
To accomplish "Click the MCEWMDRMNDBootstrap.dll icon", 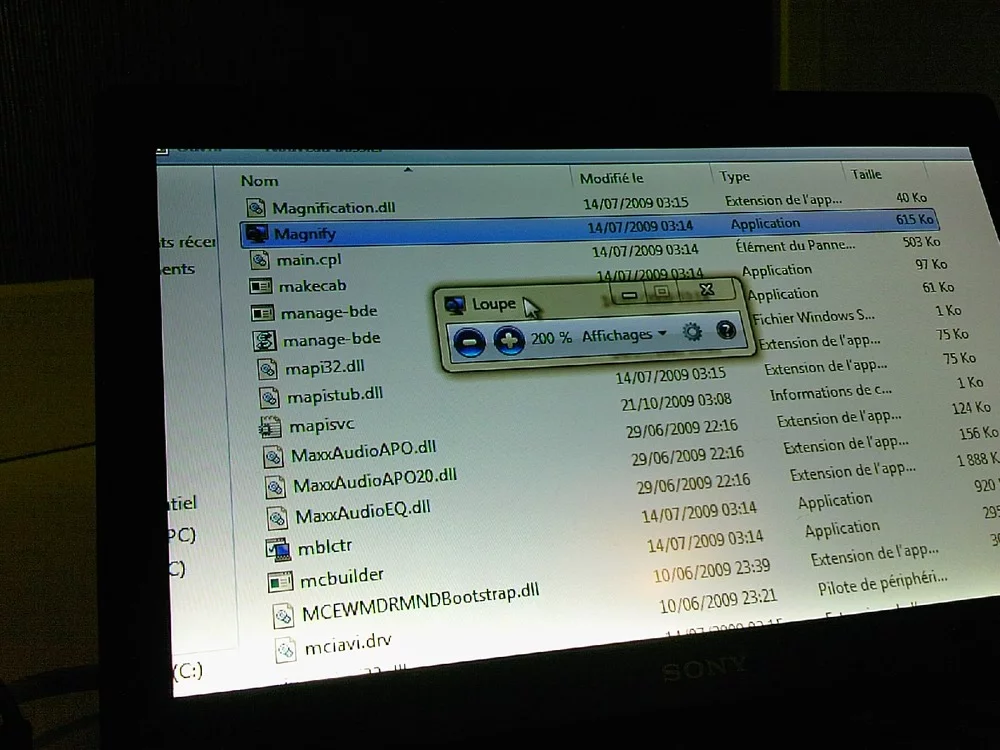I will point(283,615).
